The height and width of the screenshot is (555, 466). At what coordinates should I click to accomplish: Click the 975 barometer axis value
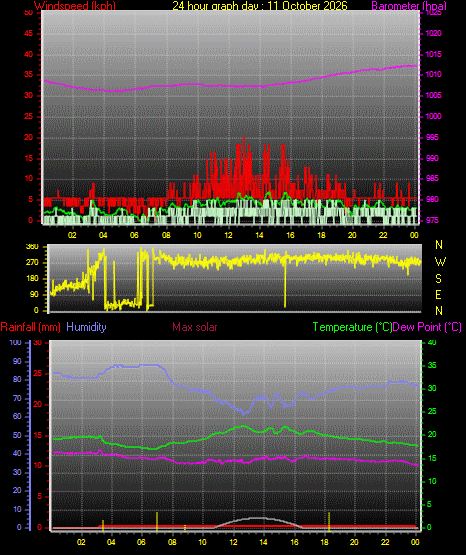pos(432,220)
